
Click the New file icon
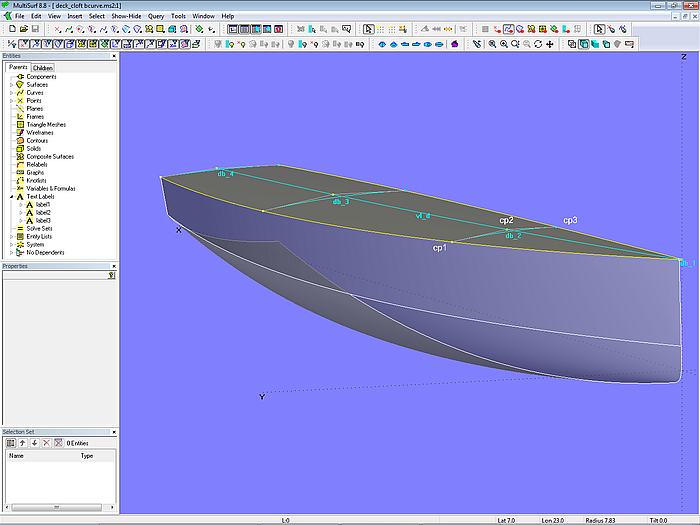(x=10, y=30)
